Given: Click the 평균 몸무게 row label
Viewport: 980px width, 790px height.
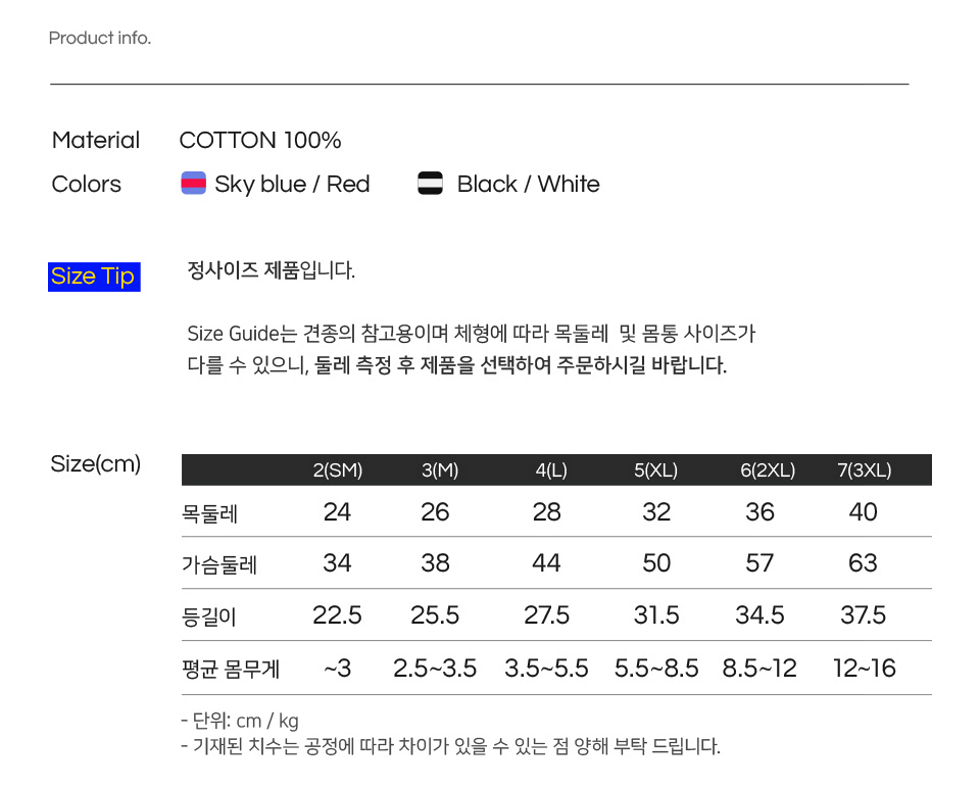Looking at the screenshot, I should point(231,669).
